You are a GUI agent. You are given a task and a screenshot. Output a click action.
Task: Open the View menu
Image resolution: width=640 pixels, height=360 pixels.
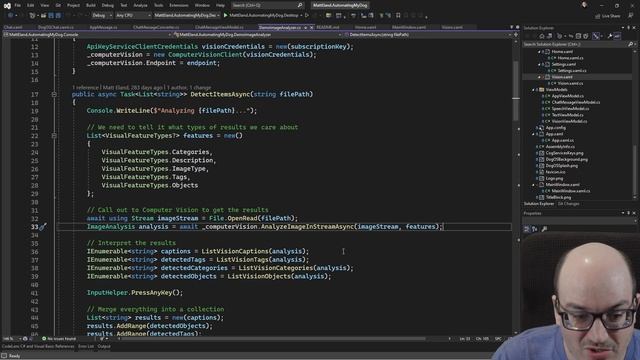coord(44,5)
